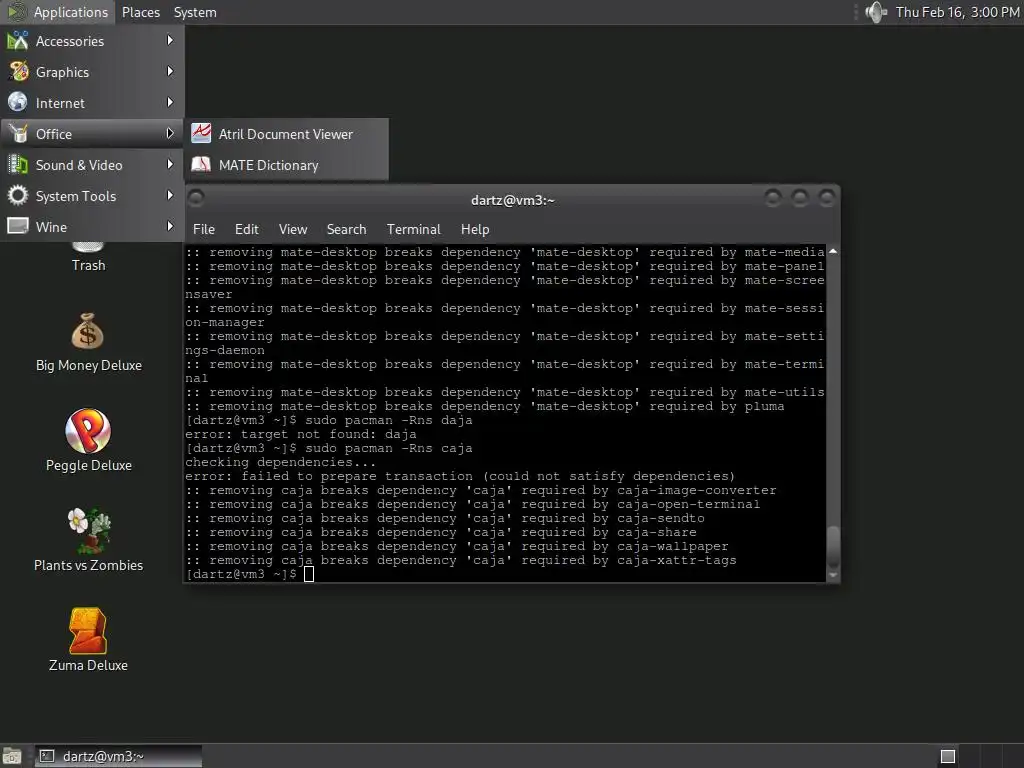Open System Tools submenu
1024x768 pixels.
pos(92,196)
